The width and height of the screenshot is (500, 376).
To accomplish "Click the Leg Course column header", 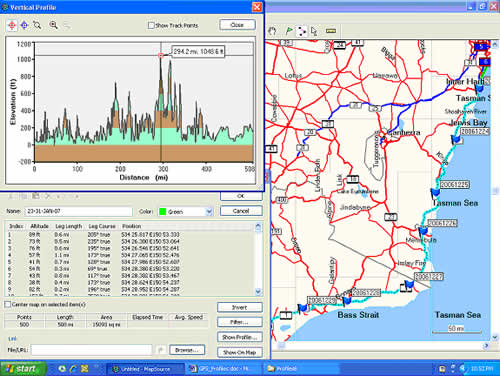I will click(102, 226).
